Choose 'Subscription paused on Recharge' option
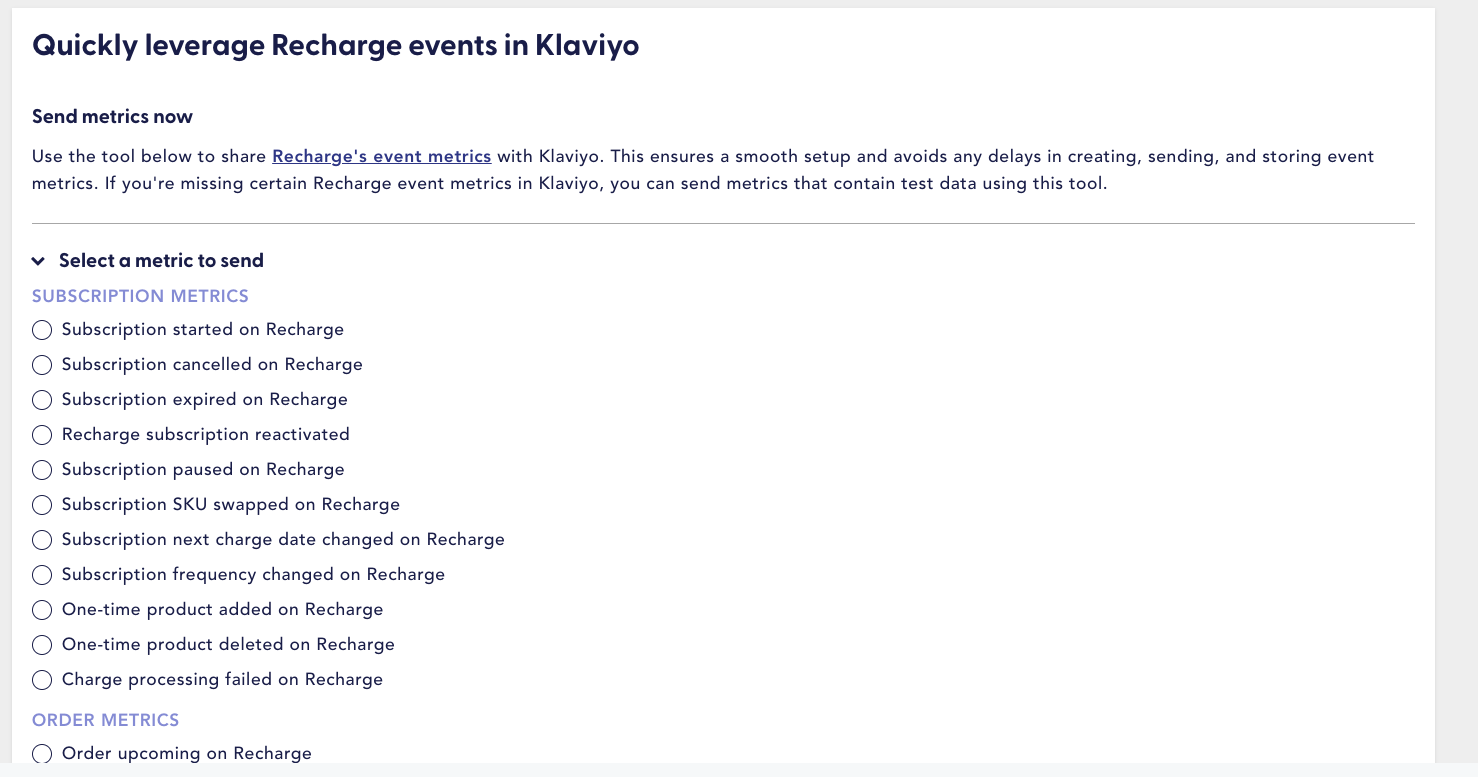The image size is (1478, 777). [42, 470]
